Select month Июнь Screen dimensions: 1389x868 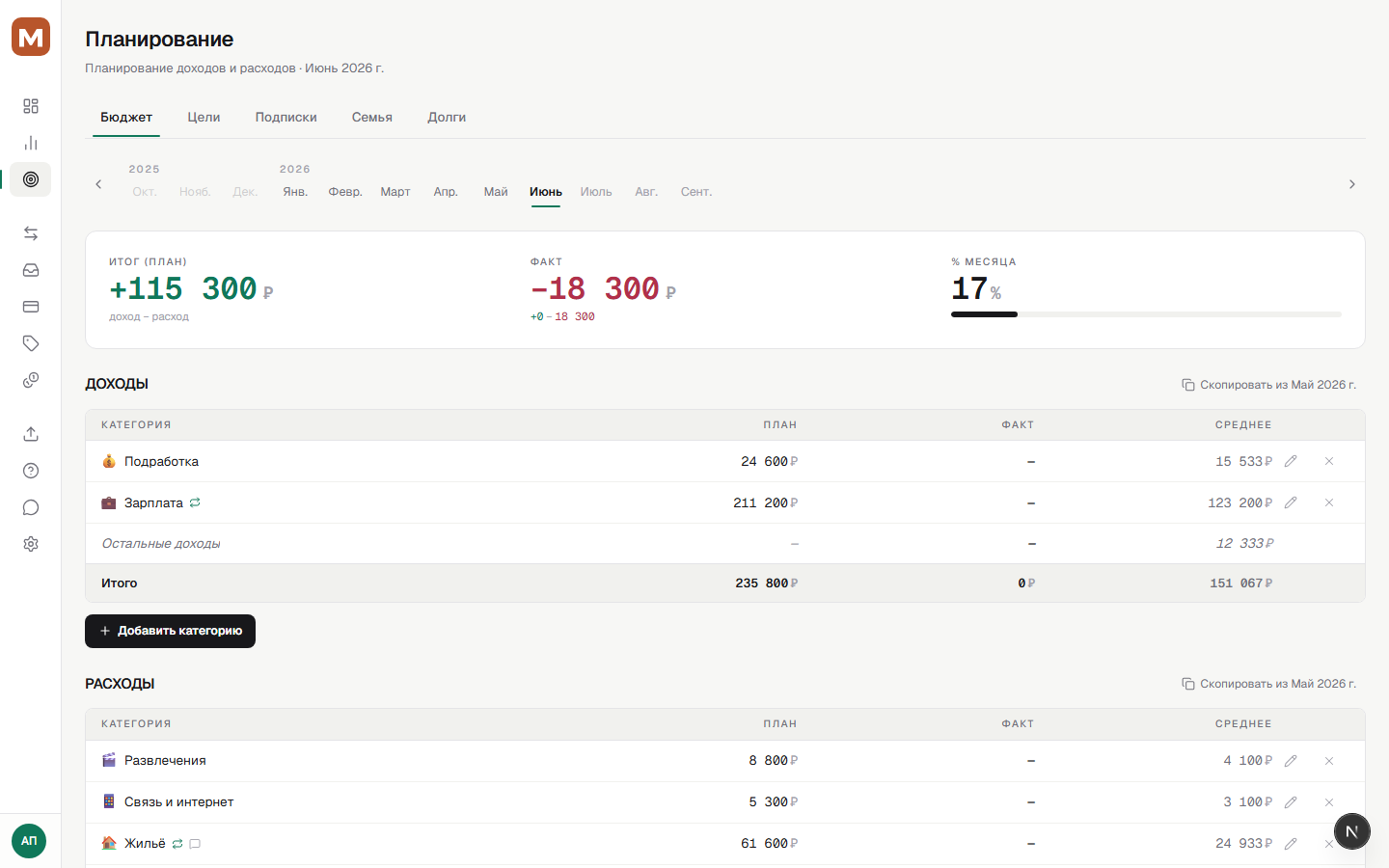[x=546, y=192]
